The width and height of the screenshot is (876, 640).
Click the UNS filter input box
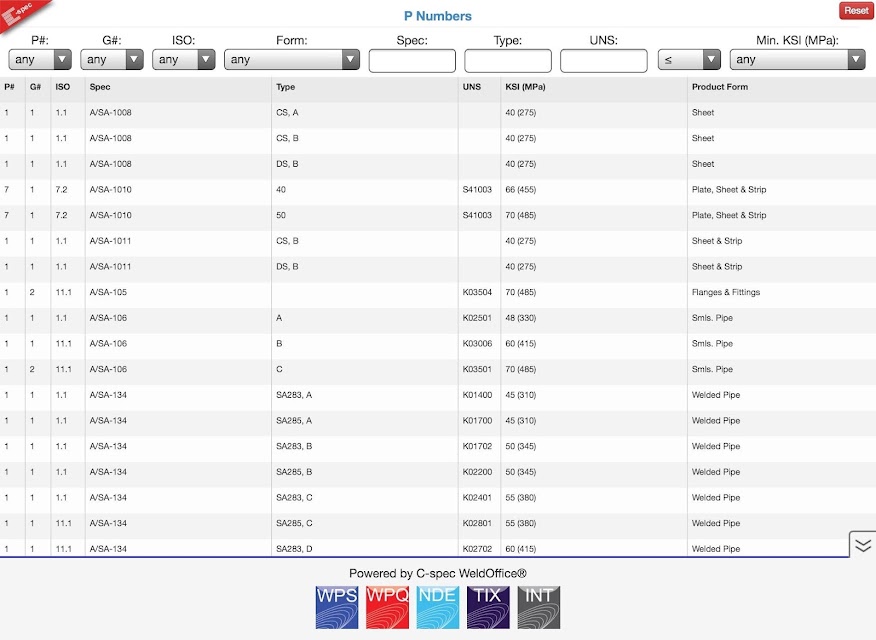click(x=604, y=61)
